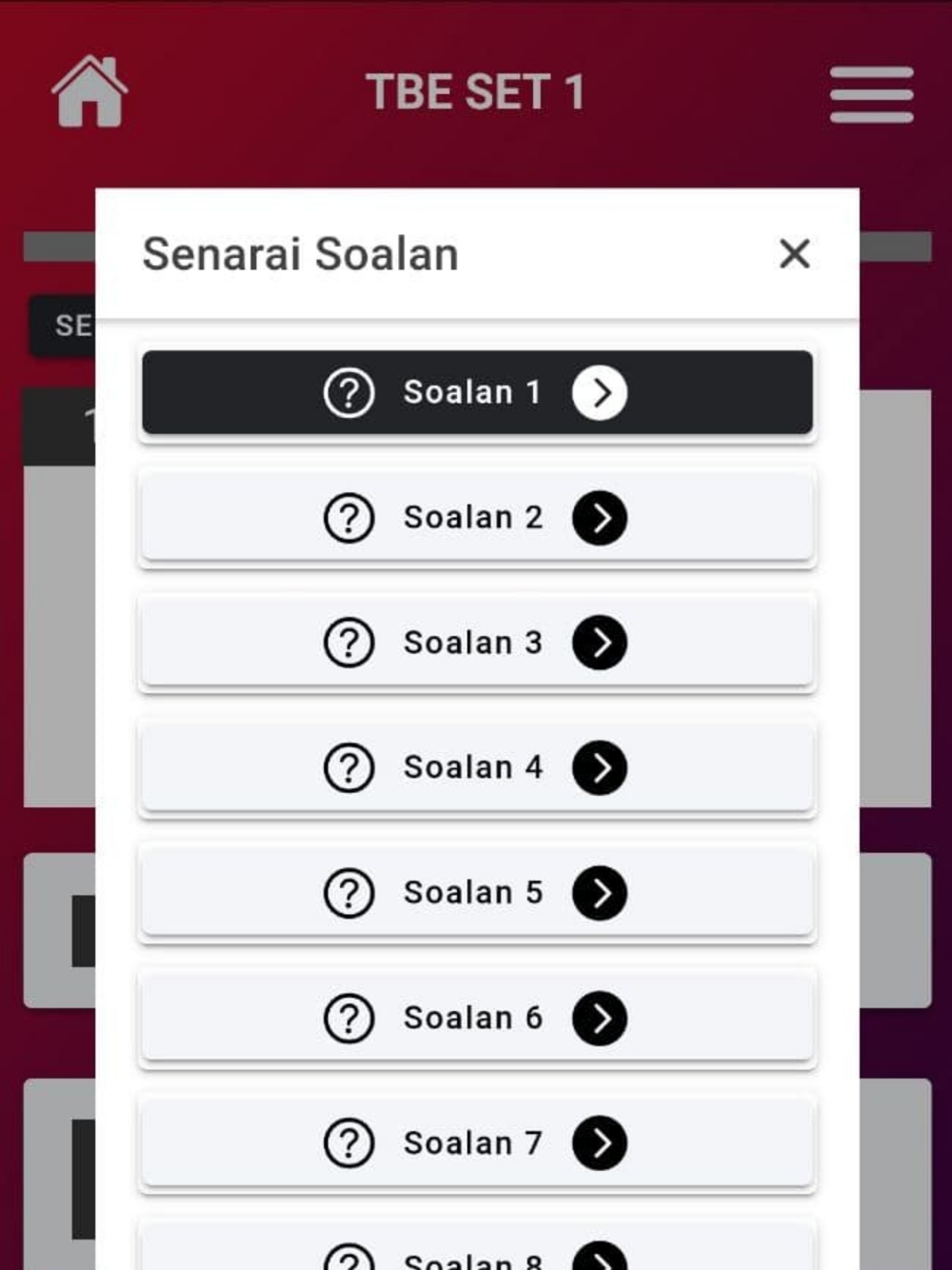Select the Soalan 7 button
The image size is (952, 1270).
pyautogui.click(x=477, y=1142)
